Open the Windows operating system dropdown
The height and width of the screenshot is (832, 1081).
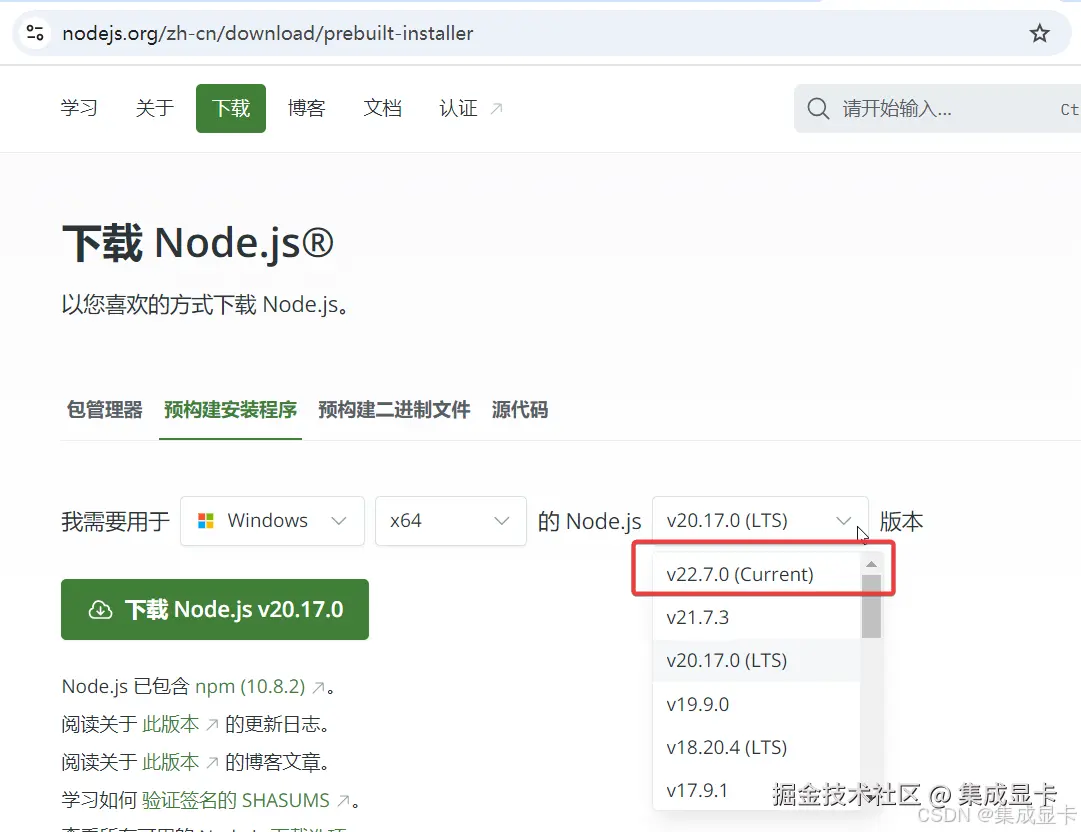click(272, 521)
